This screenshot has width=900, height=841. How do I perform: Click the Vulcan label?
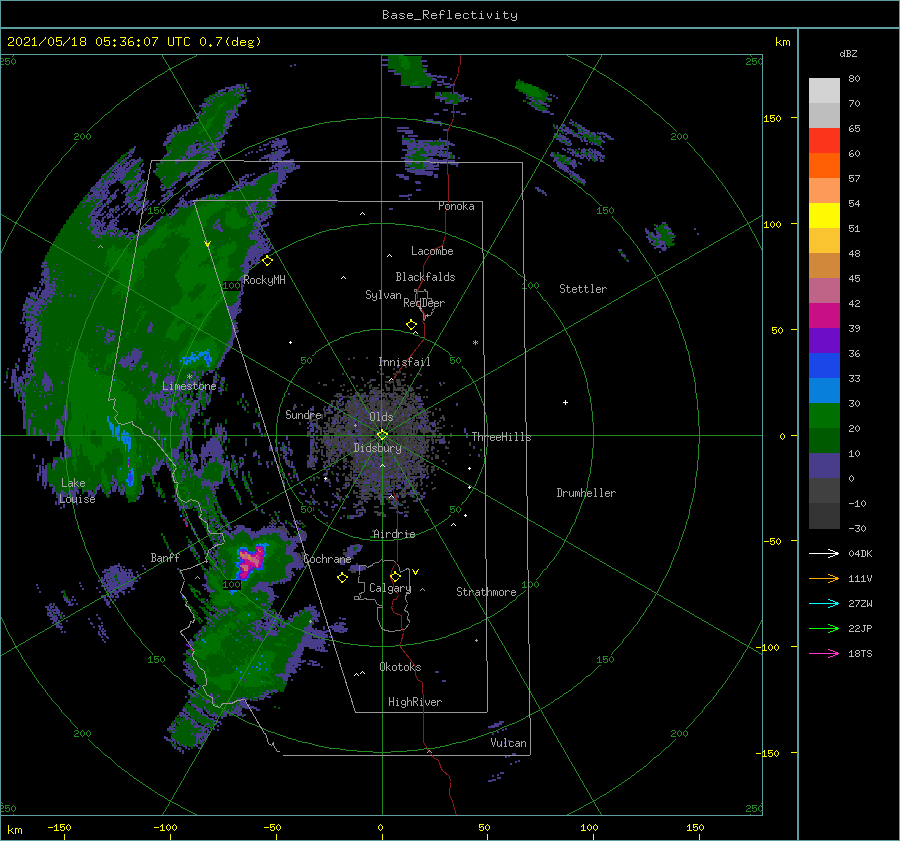508,743
